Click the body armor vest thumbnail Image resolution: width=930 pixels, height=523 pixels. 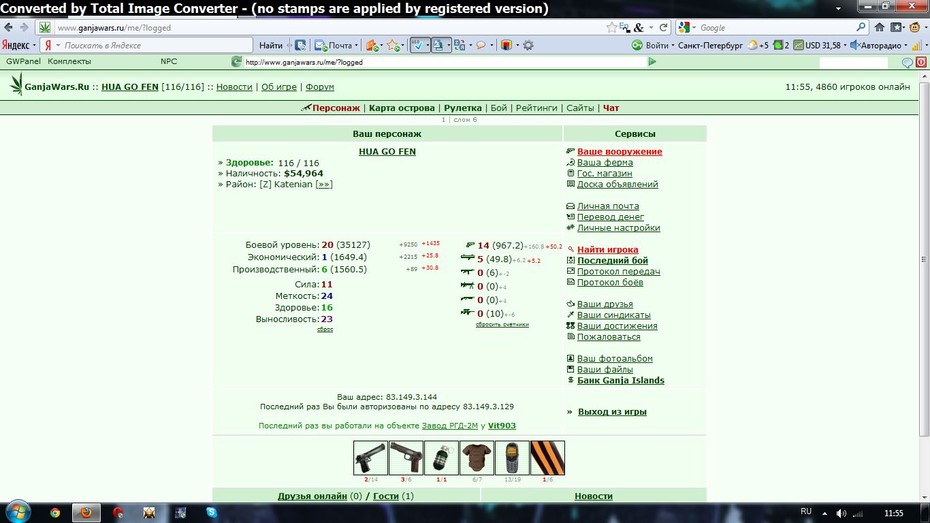[x=477, y=458]
